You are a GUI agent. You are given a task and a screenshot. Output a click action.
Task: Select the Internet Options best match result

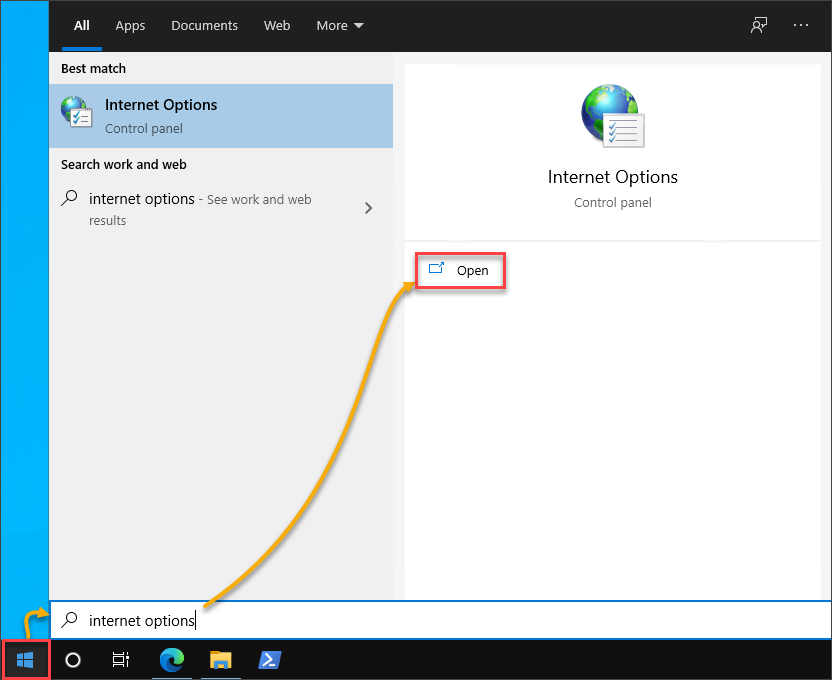coord(220,115)
